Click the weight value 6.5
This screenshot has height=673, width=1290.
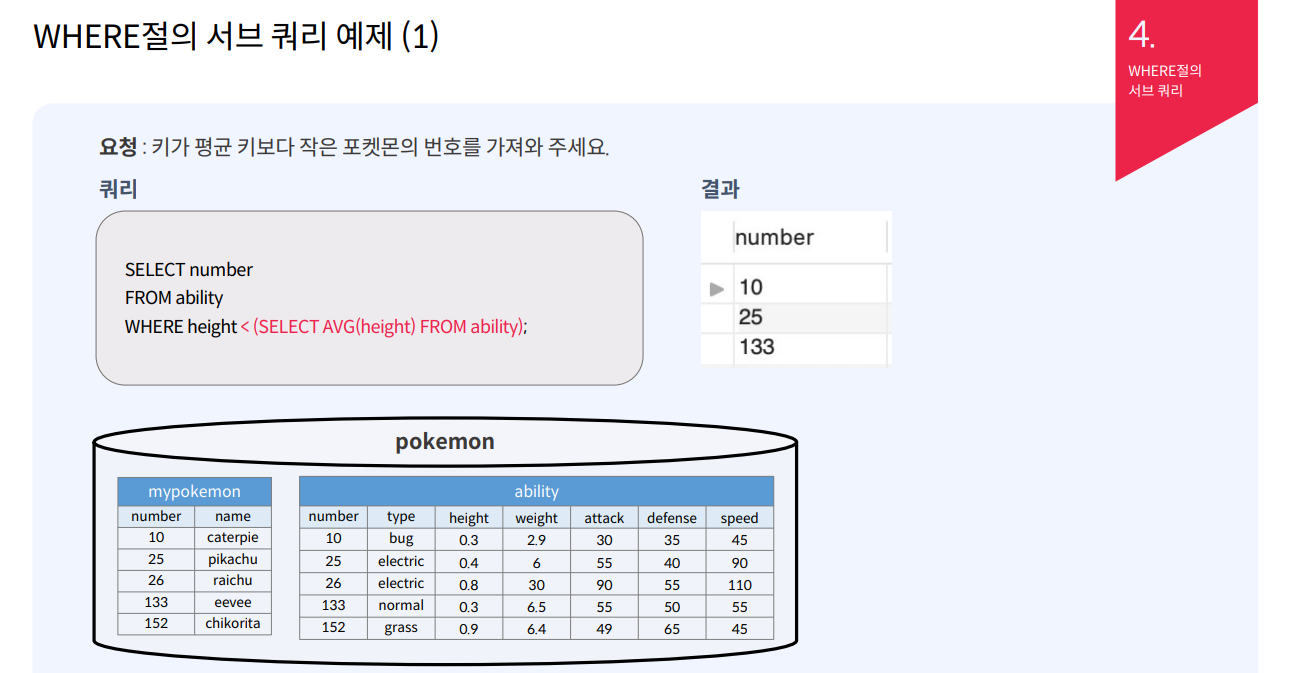coord(537,606)
